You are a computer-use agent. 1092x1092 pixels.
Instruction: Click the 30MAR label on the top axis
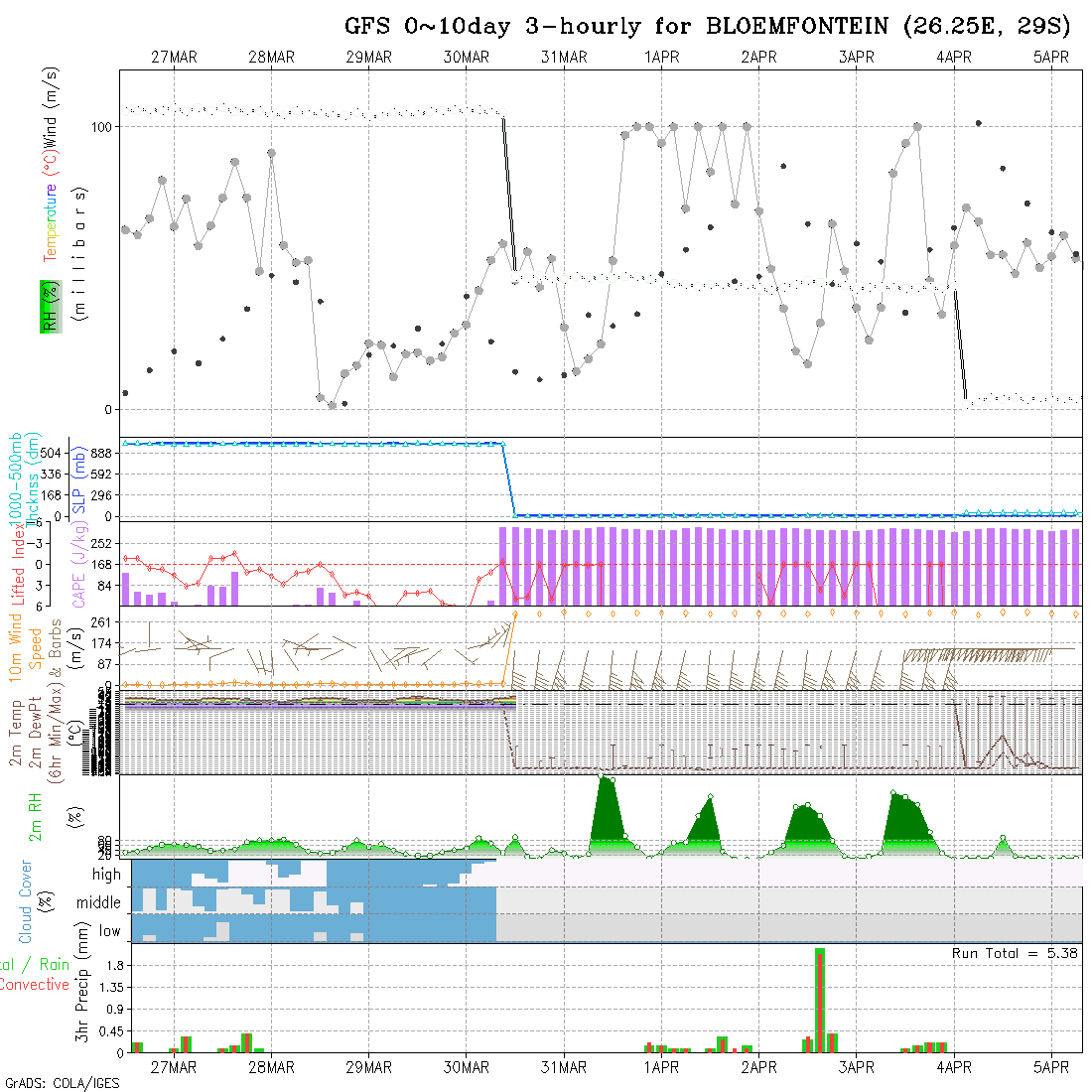click(x=467, y=58)
